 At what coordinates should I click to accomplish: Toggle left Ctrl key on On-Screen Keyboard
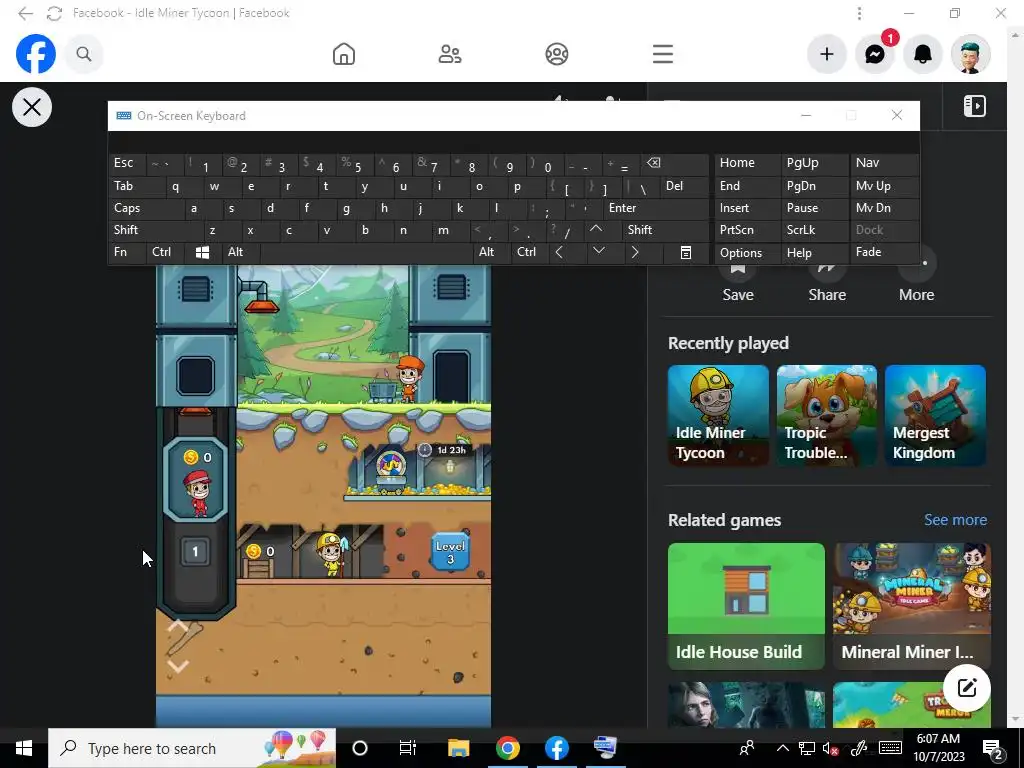(x=166, y=252)
